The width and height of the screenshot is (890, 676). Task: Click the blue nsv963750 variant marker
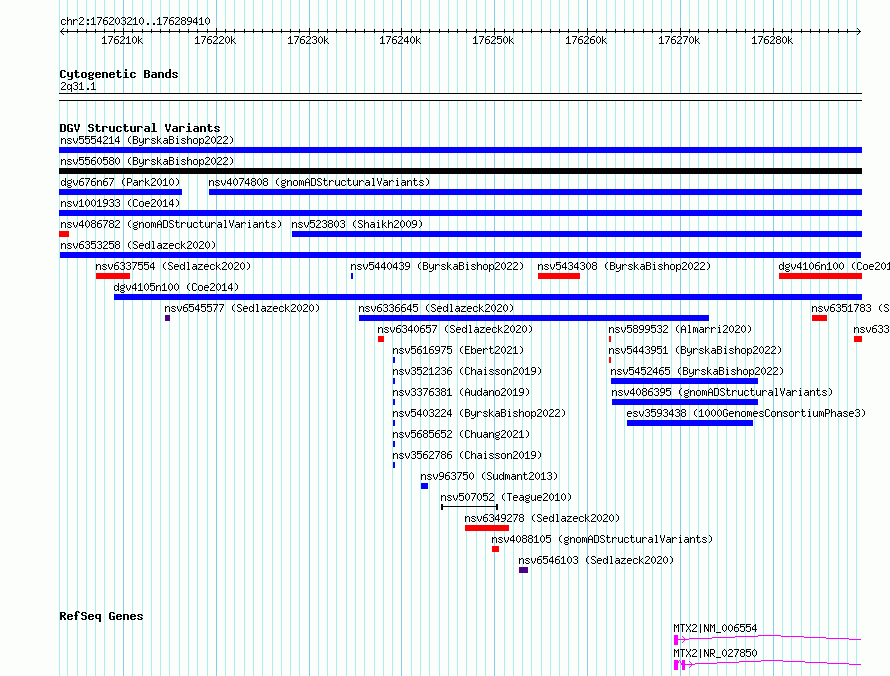[425, 486]
